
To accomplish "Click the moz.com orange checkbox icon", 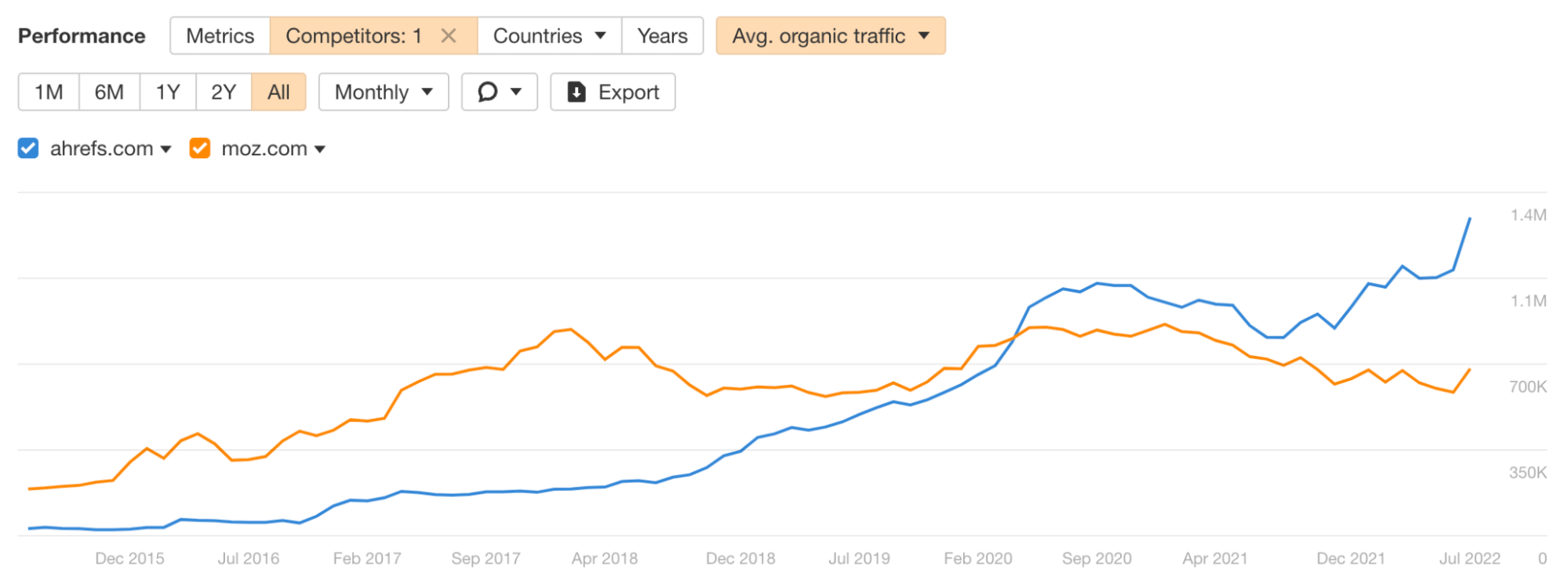I will (x=199, y=148).
